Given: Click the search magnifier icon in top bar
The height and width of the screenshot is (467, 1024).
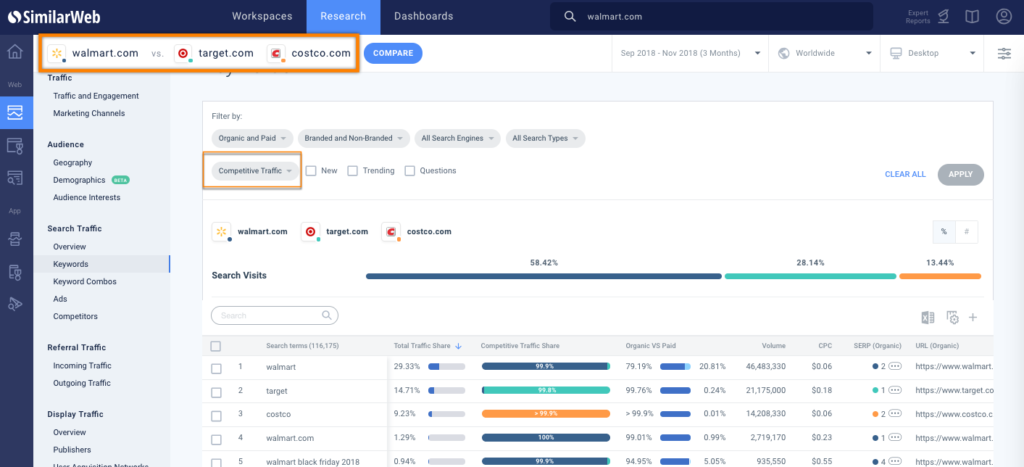Looking at the screenshot, I should 570,17.
